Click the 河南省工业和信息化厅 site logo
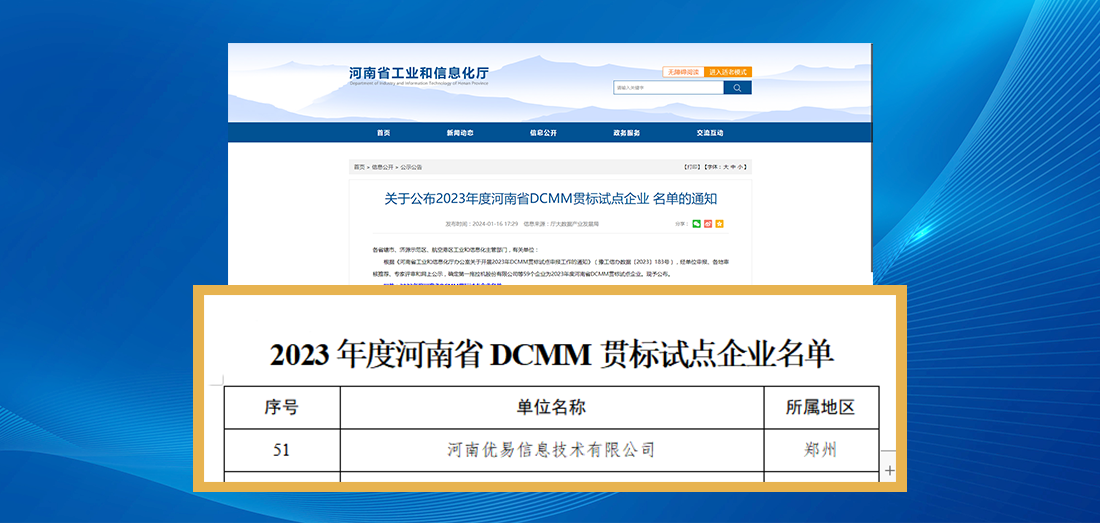Viewport: 1100px width, 523px height. [419, 75]
